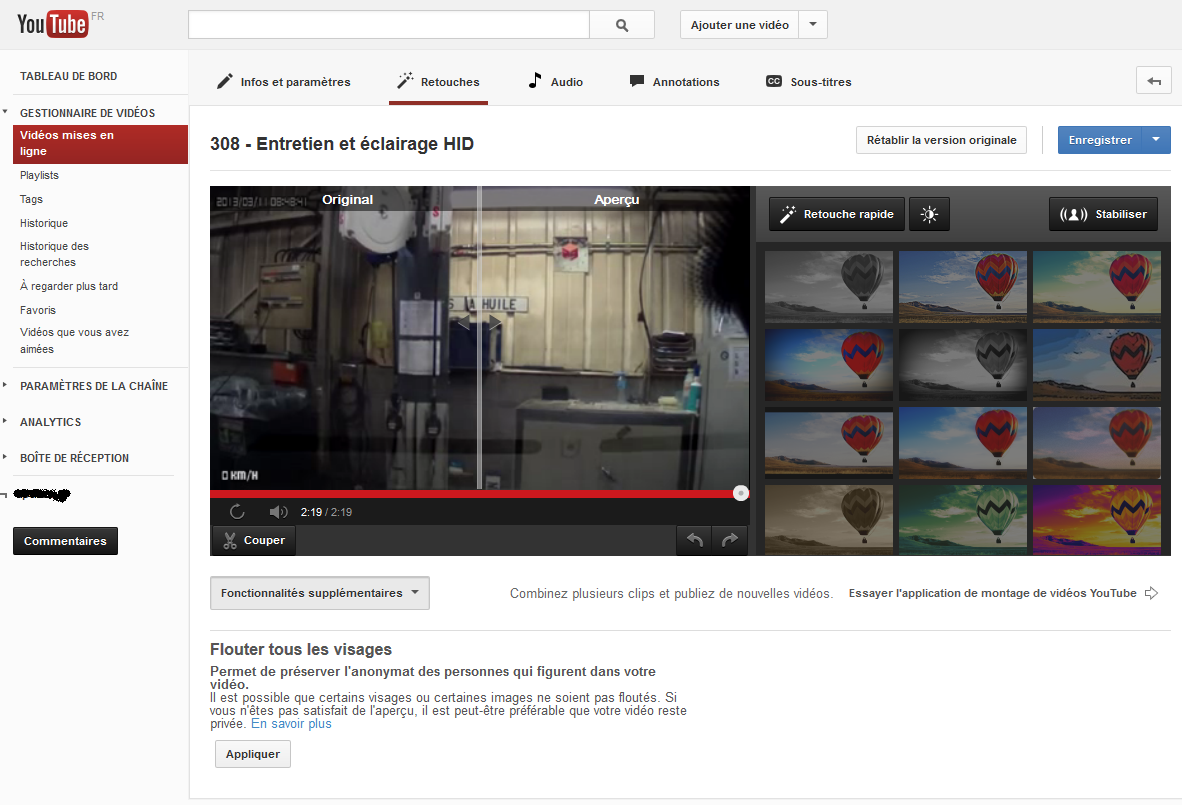Image resolution: width=1182 pixels, height=805 pixels.
Task: Replay the video with the circular arrow
Action: [237, 512]
